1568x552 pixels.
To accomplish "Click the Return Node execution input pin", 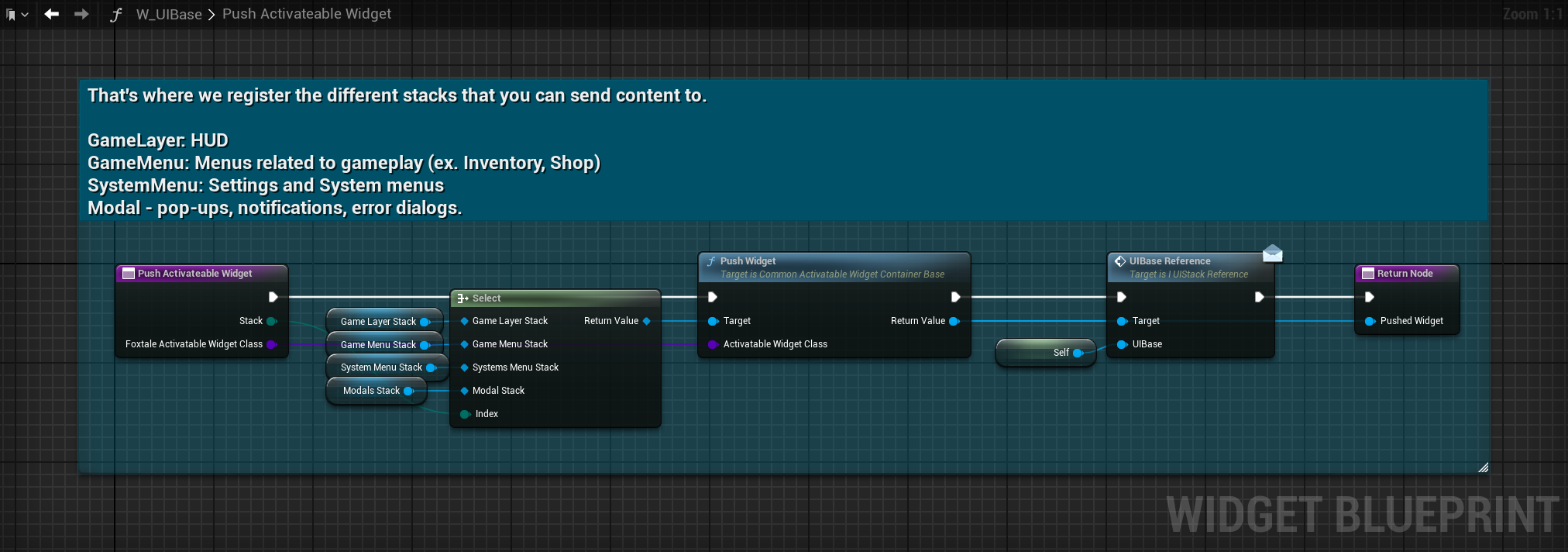I will (1370, 297).
